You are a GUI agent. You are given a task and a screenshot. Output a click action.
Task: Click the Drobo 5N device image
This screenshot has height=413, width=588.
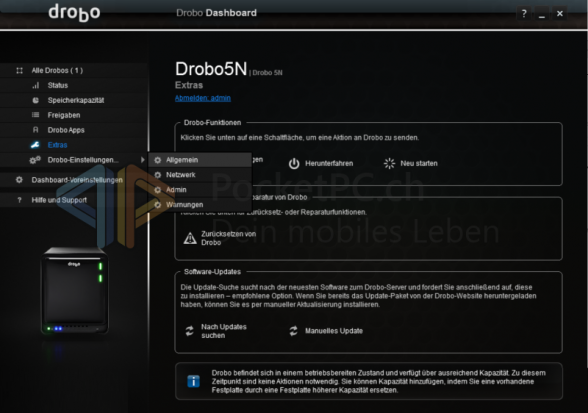tap(75, 291)
